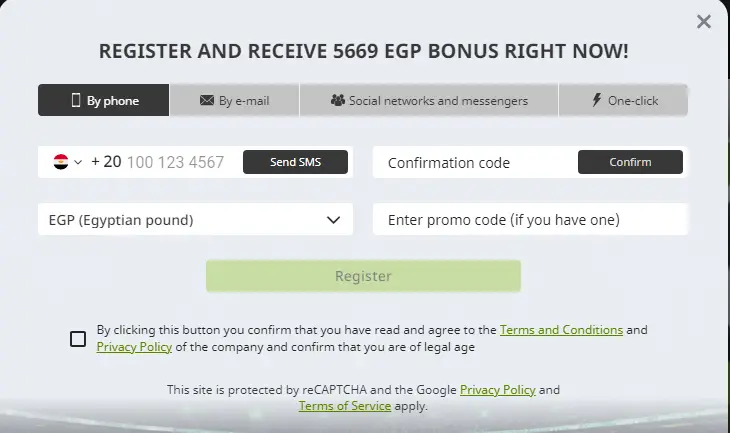Viewport: 730px width, 433px height.
Task: Click the people icon for social networks
Action: click(x=338, y=101)
